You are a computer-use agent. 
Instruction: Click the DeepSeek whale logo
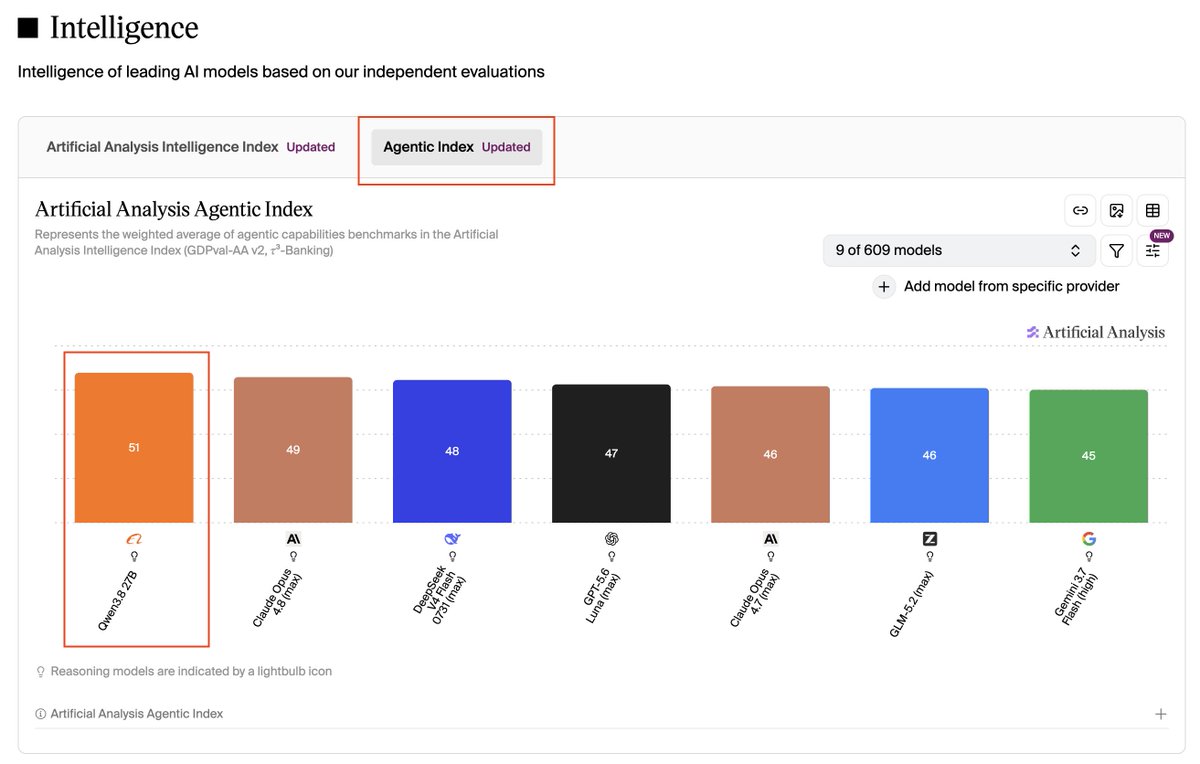coord(452,539)
